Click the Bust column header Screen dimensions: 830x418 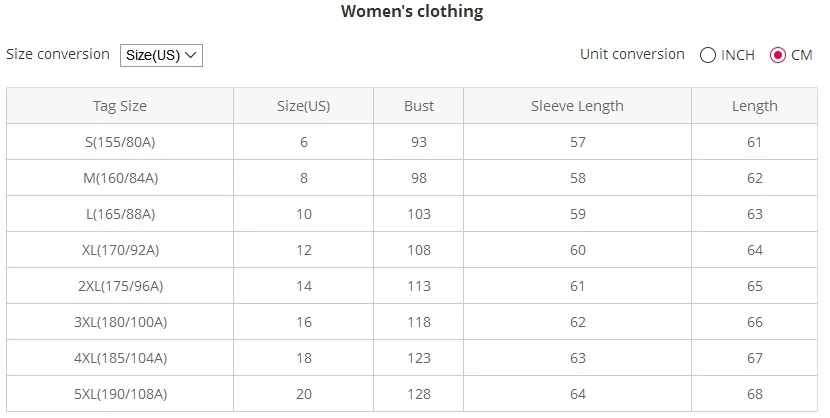[x=419, y=106]
